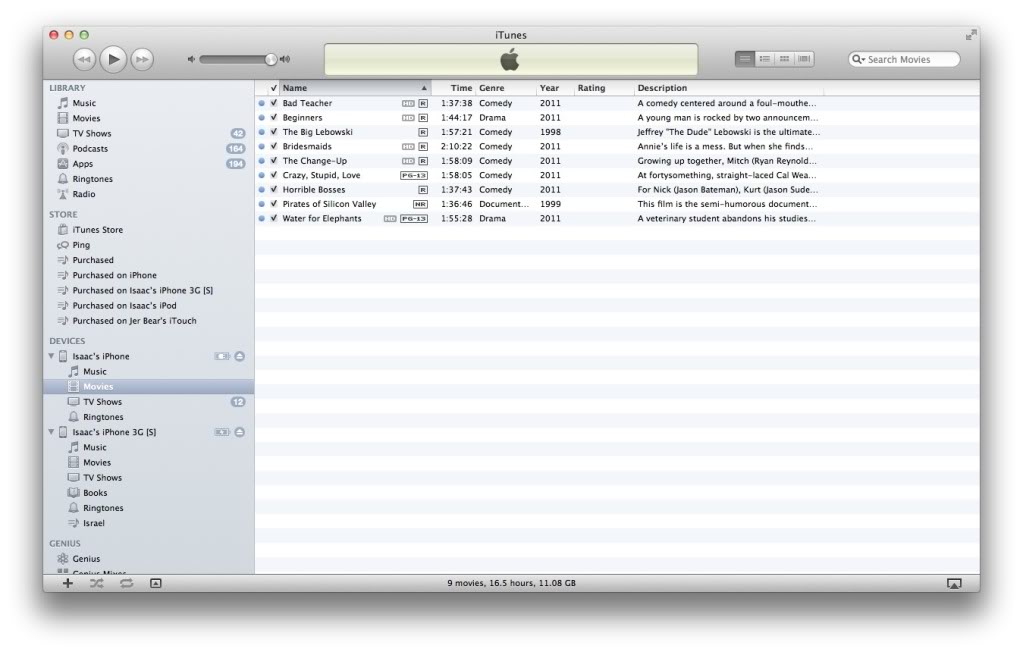Open Purchased on iPhone playlist

(114, 275)
